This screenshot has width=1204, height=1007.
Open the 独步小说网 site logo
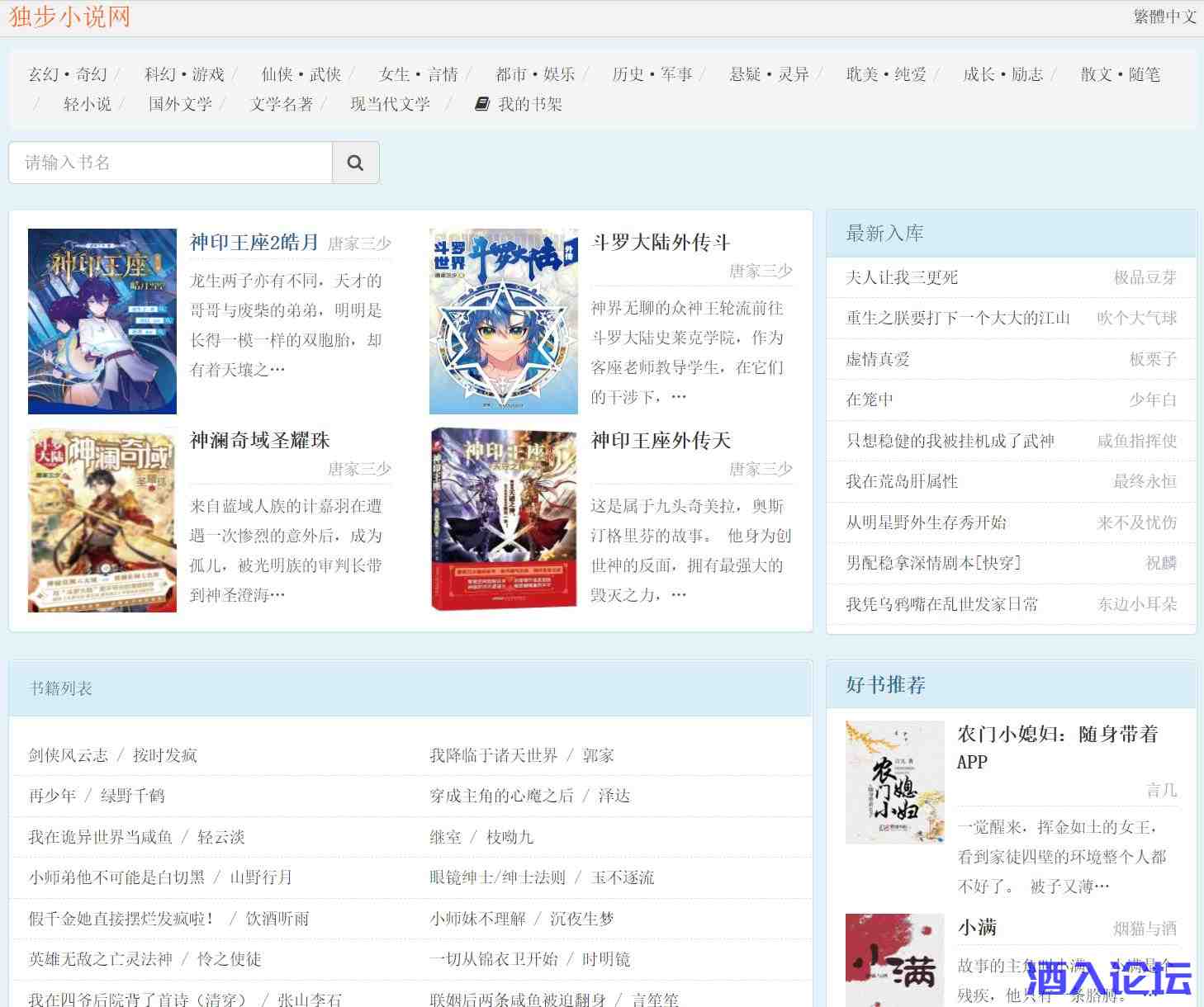(69, 17)
